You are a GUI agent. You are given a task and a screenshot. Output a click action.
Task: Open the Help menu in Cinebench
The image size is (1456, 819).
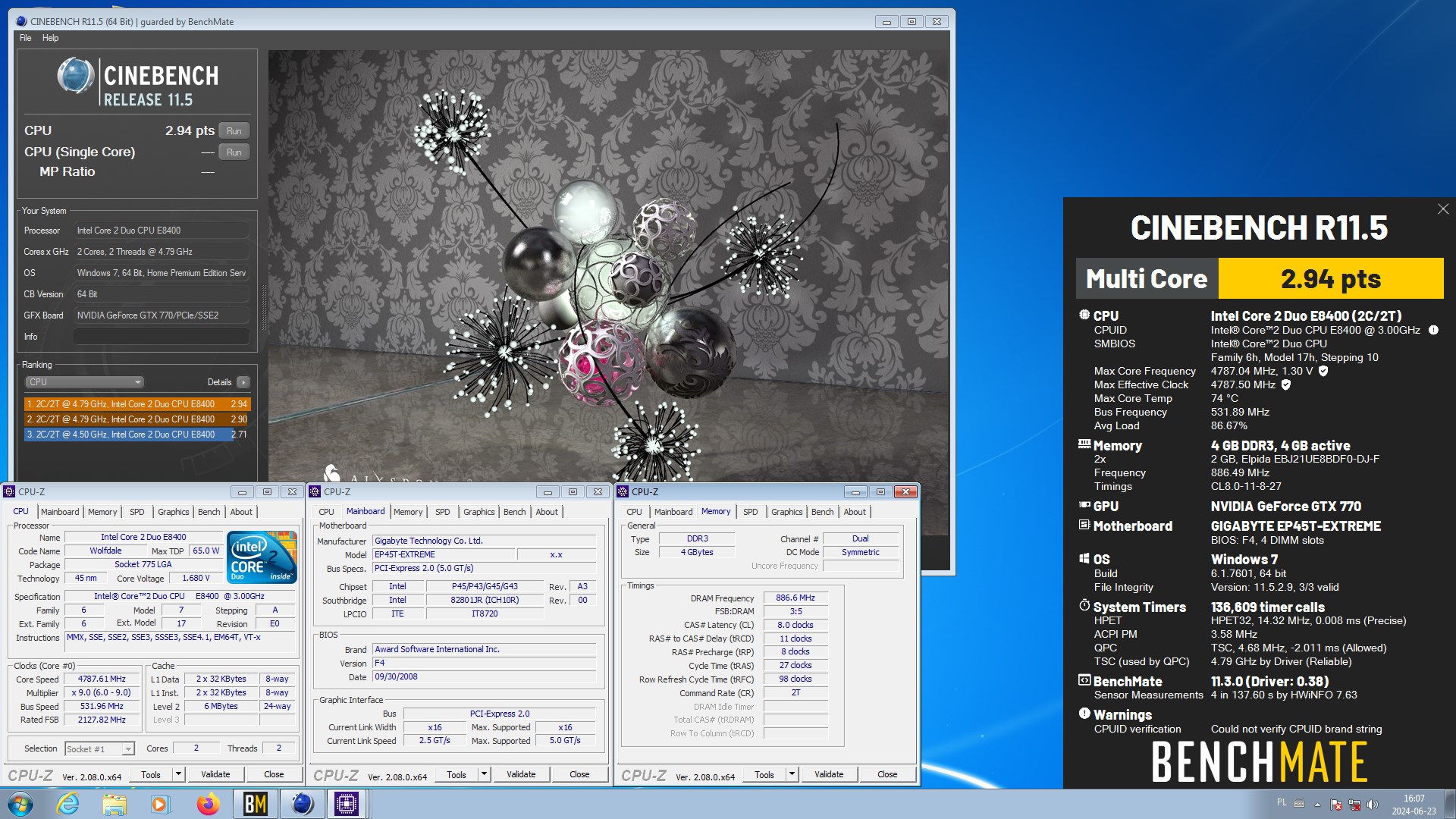click(50, 38)
